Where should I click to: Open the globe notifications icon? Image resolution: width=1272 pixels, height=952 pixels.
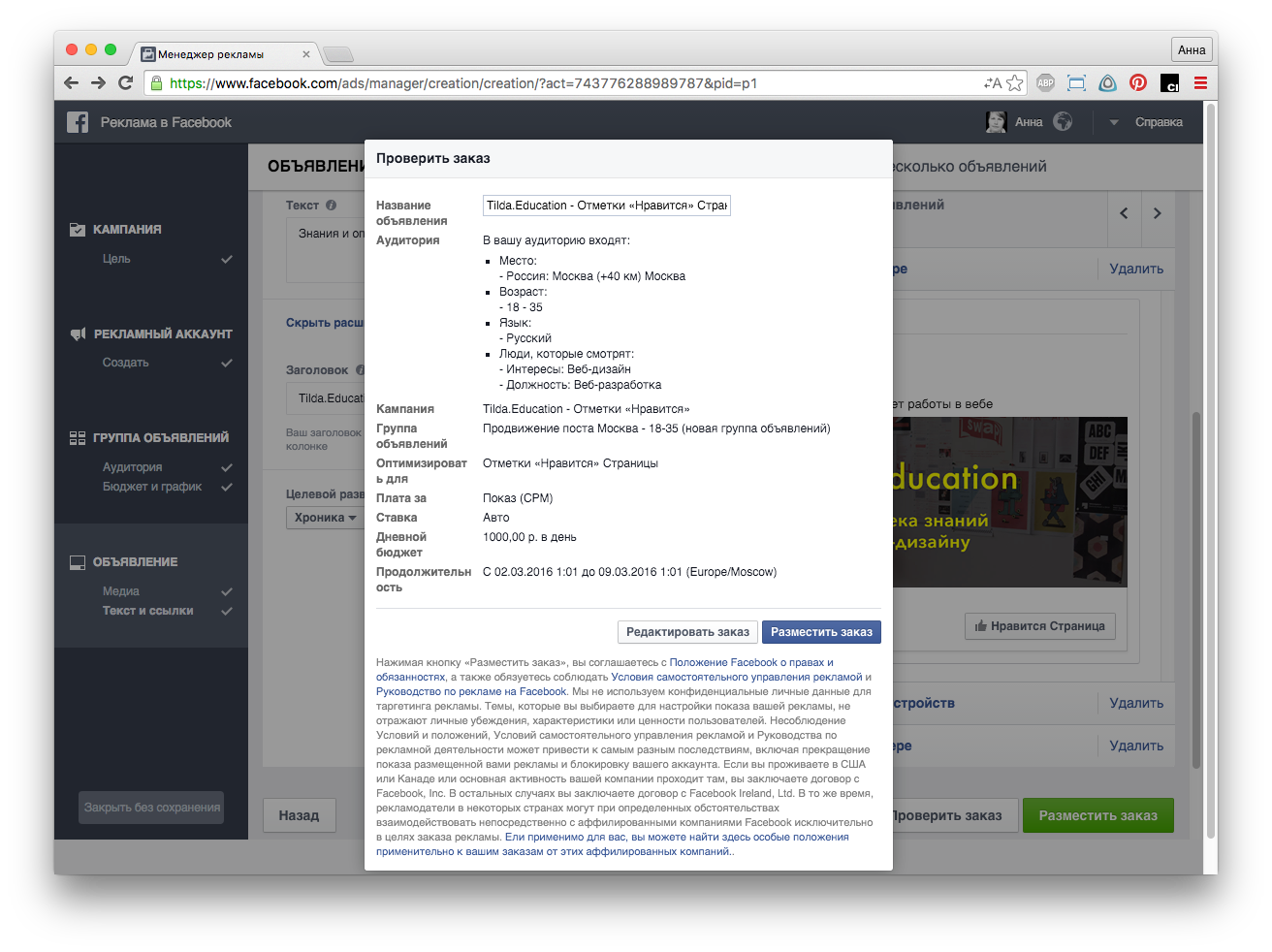(x=1063, y=122)
